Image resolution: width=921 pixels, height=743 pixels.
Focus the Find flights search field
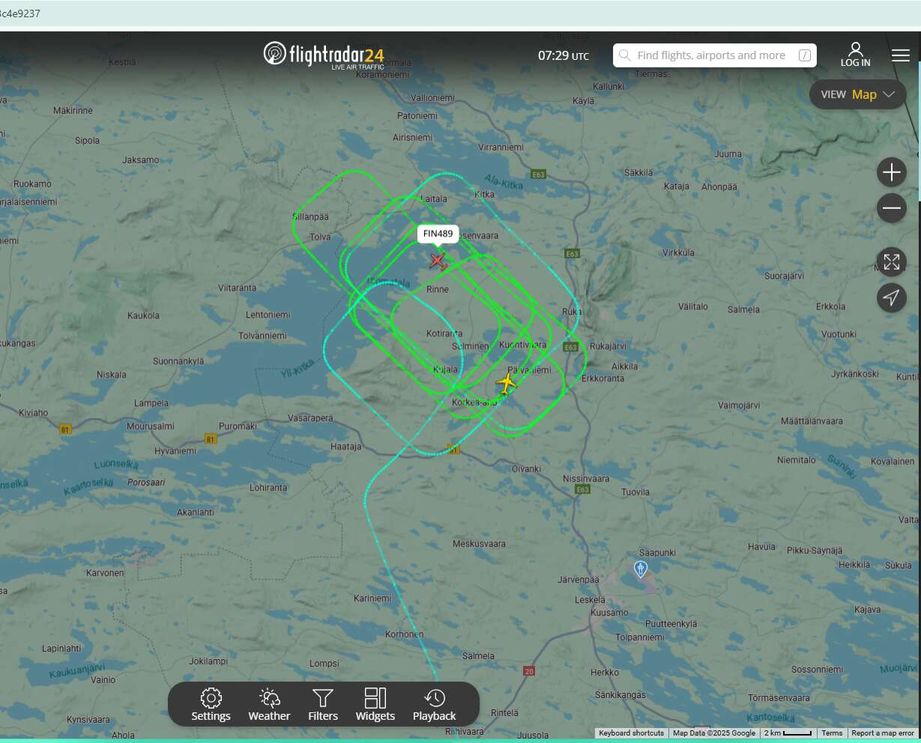[714, 55]
